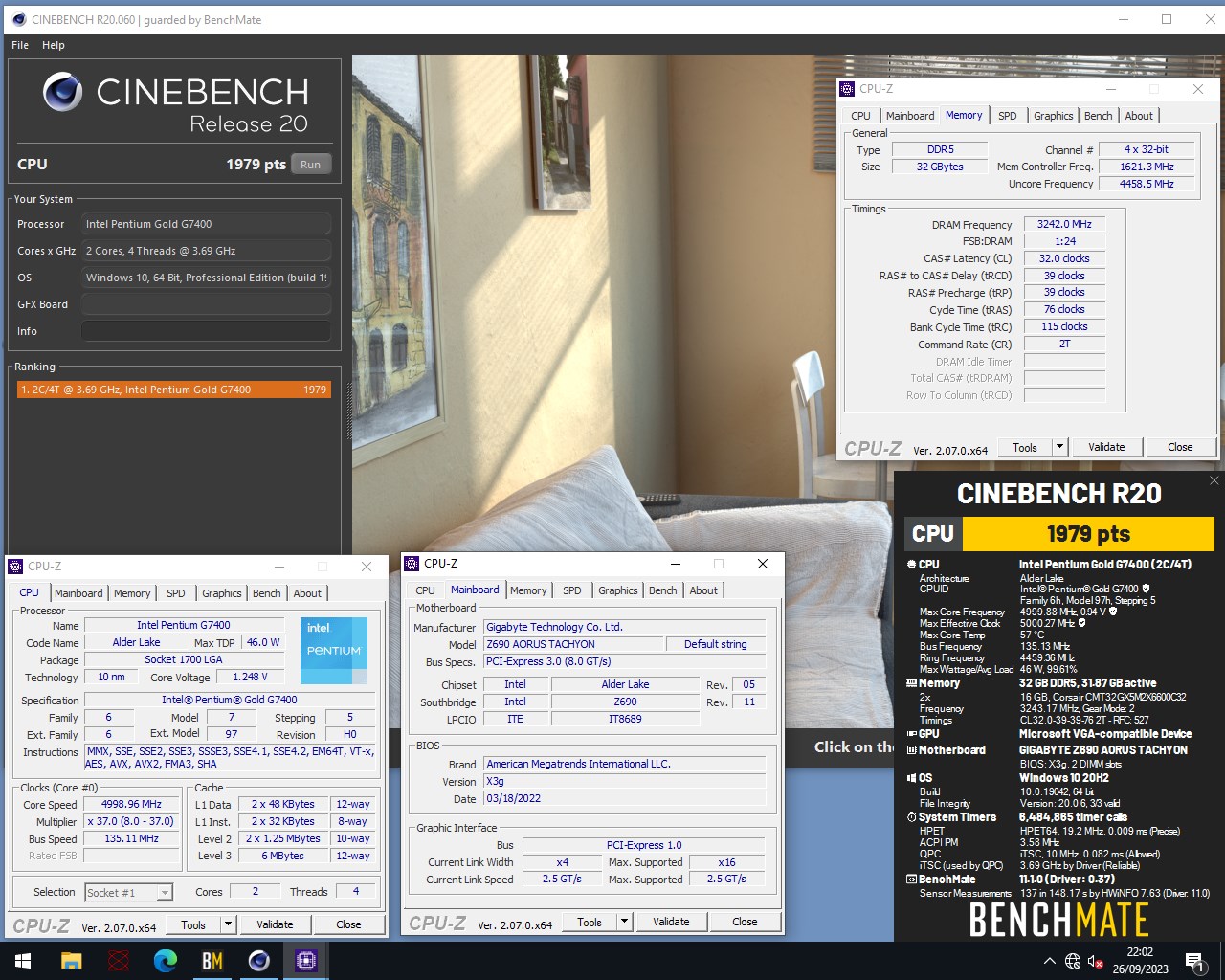Click Z690 AORUS TACHYON model field
This screenshot has width=1225, height=980.
click(572, 644)
